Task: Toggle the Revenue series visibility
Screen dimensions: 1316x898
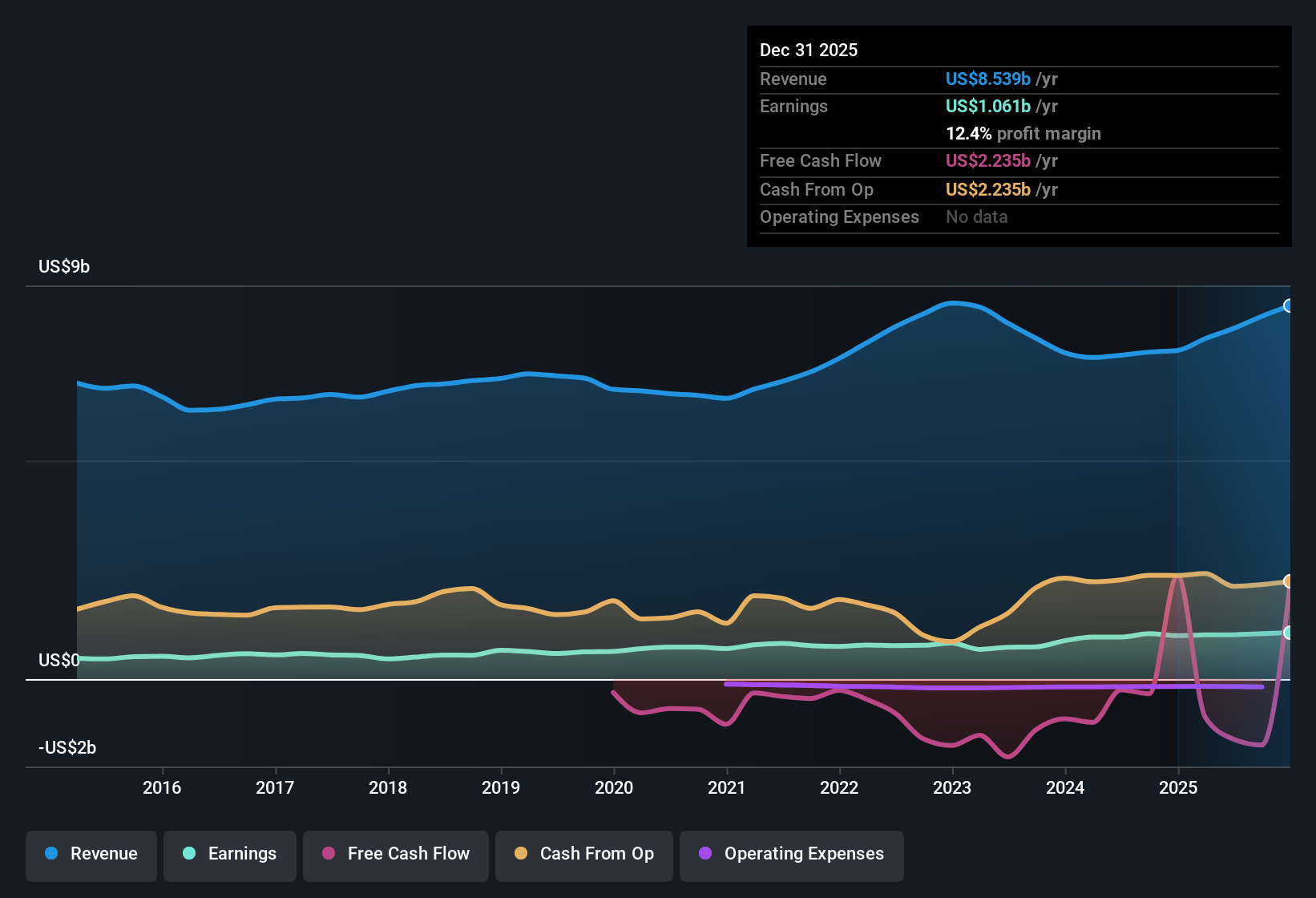Action: (x=91, y=854)
